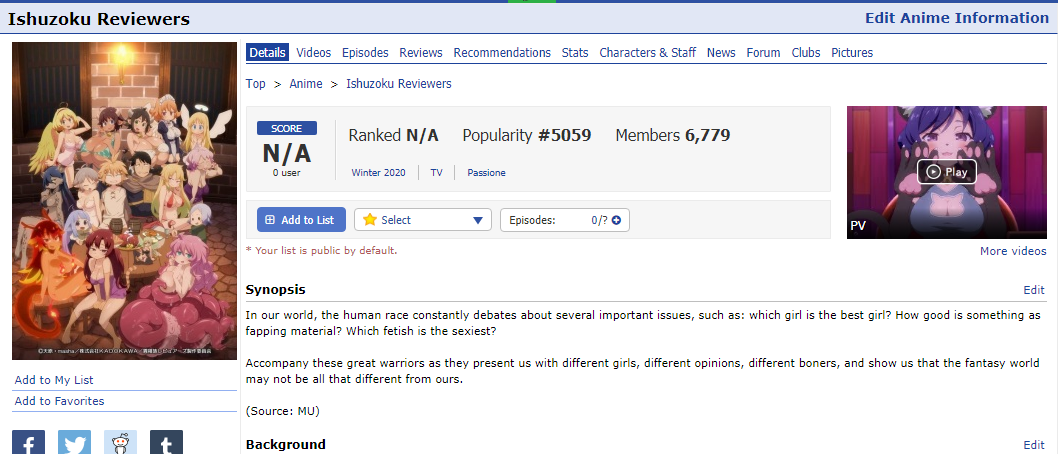Click Edit Anime Information link
Screen dimensions: 1059x454
pyautogui.click(x=957, y=18)
